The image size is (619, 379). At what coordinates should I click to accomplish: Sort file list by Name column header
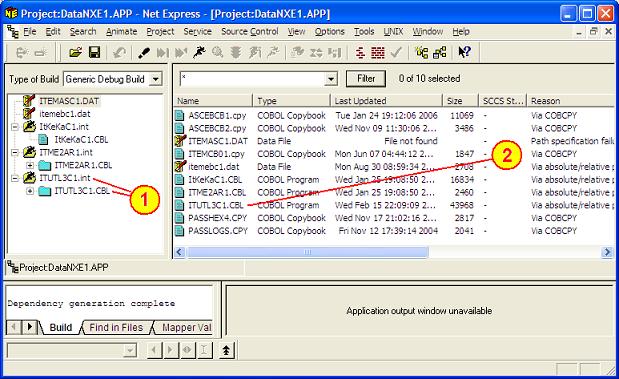pyautogui.click(x=213, y=101)
